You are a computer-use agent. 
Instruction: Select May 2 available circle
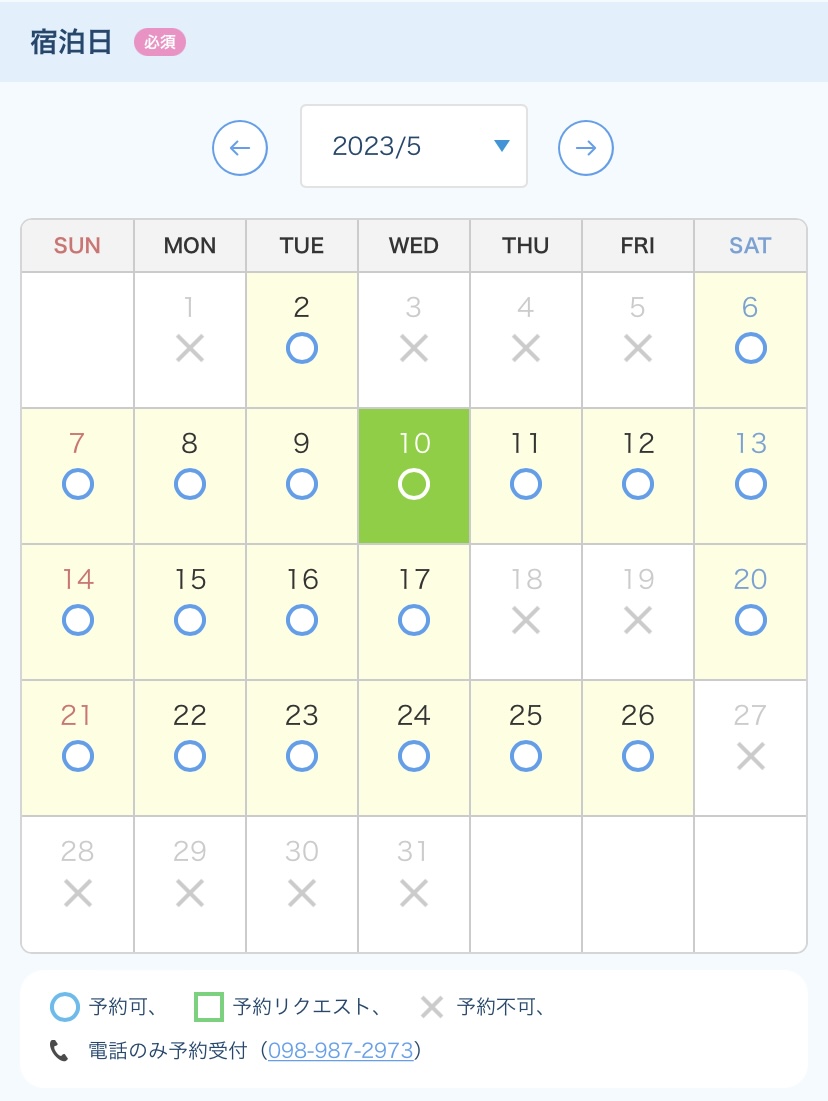click(x=302, y=348)
